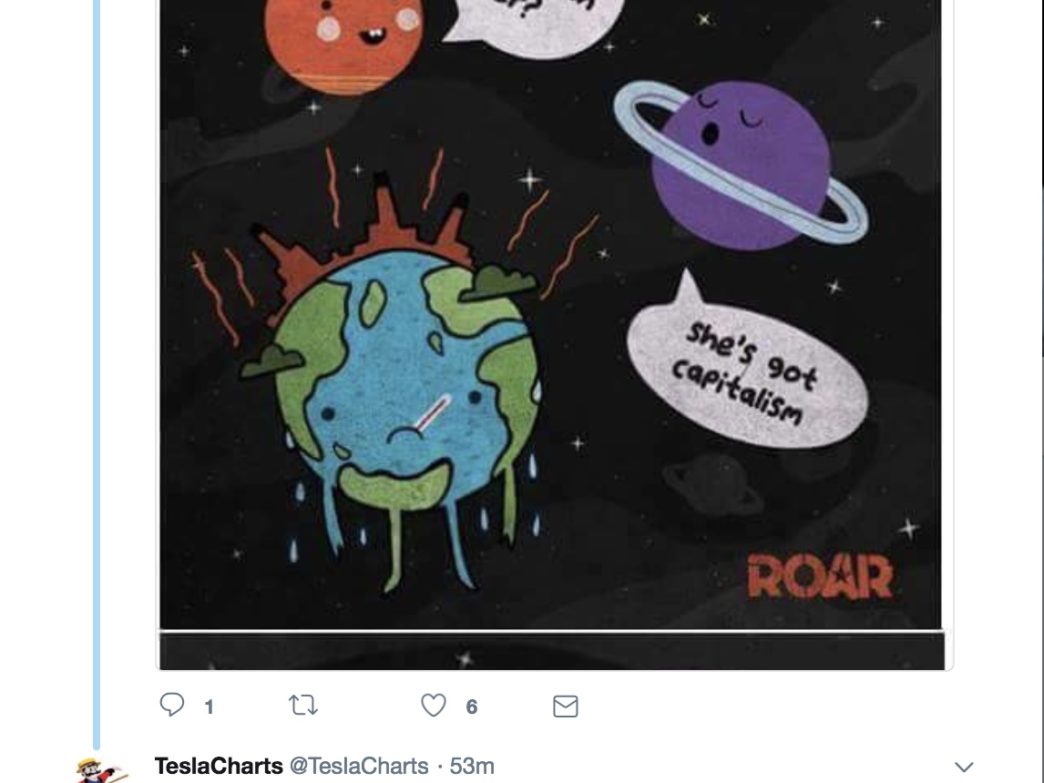
Task: Click the partially visible top speech bubble
Action: pos(534,27)
